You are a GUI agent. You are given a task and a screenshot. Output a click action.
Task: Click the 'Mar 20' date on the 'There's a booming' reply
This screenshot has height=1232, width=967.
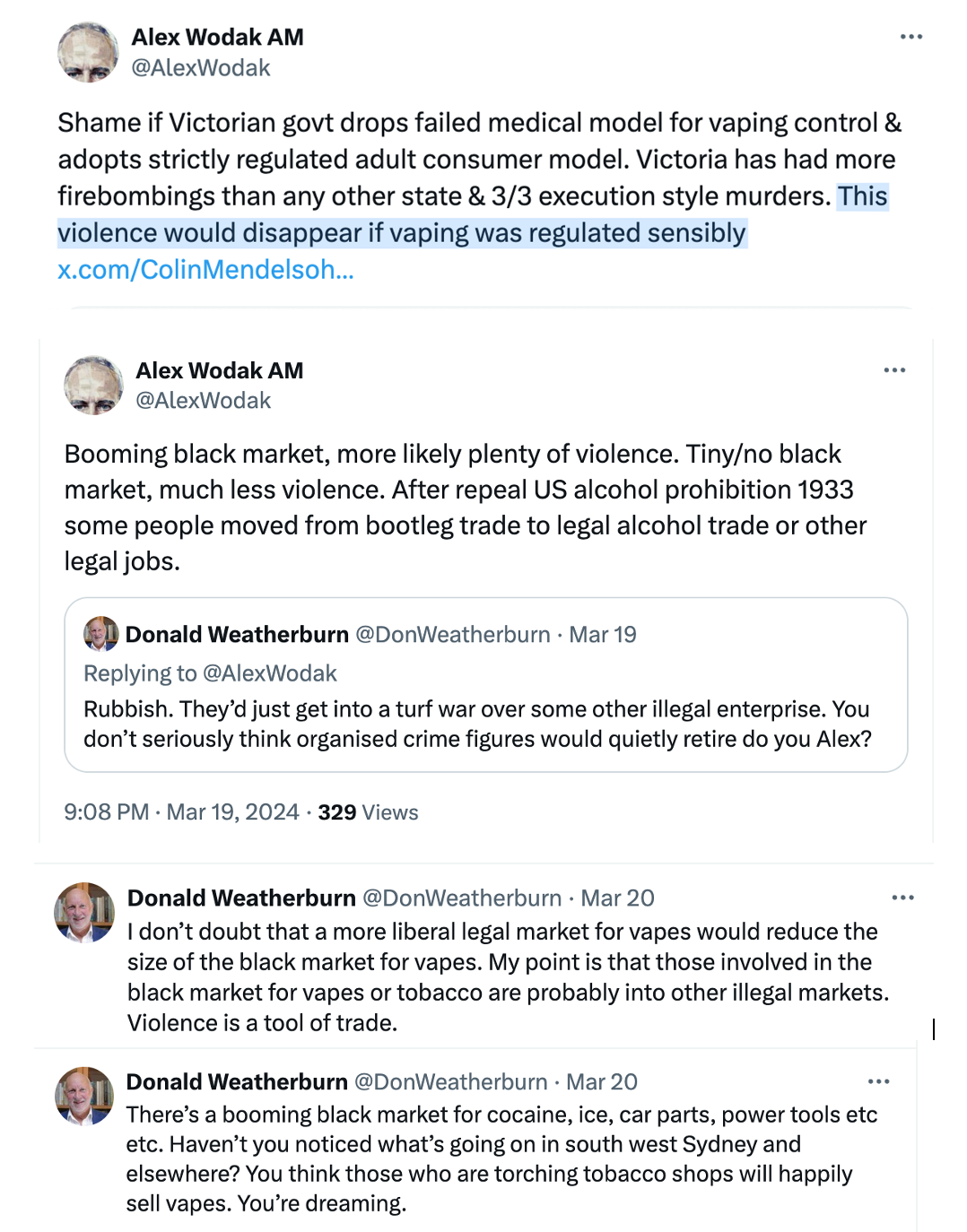[x=601, y=1082]
